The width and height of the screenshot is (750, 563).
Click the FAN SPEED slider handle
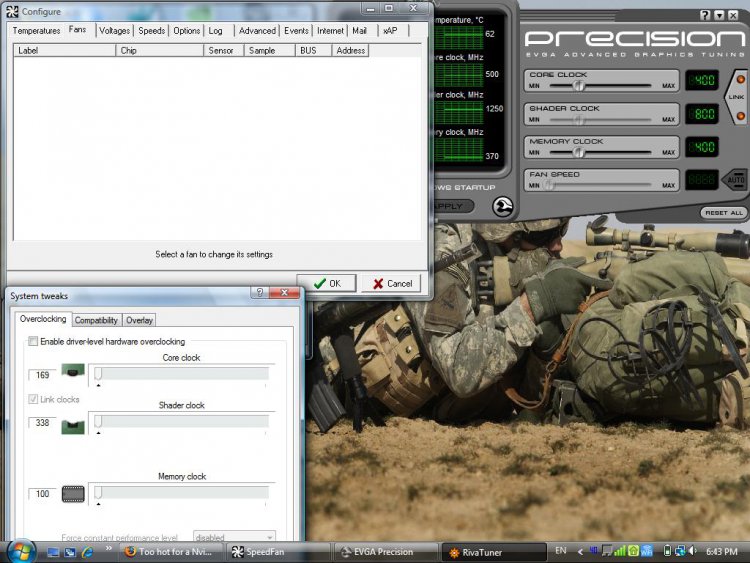pos(549,185)
